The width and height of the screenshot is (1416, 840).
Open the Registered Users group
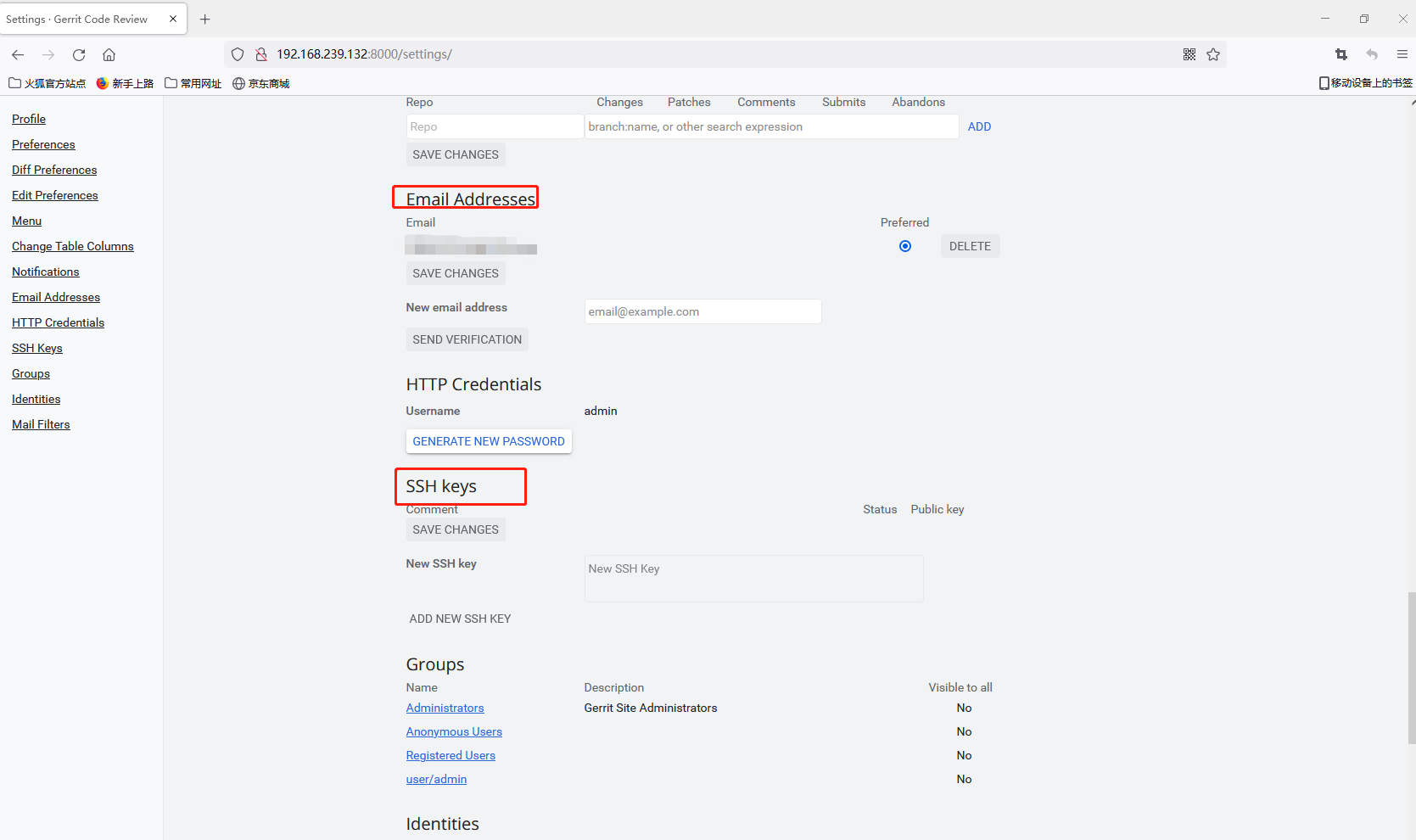click(x=451, y=755)
